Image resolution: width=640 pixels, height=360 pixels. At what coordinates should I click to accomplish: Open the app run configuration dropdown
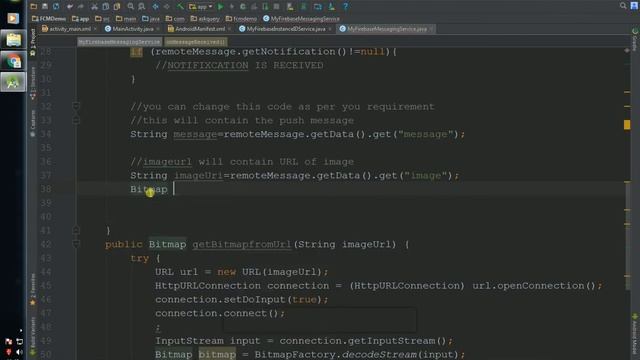point(200,7)
